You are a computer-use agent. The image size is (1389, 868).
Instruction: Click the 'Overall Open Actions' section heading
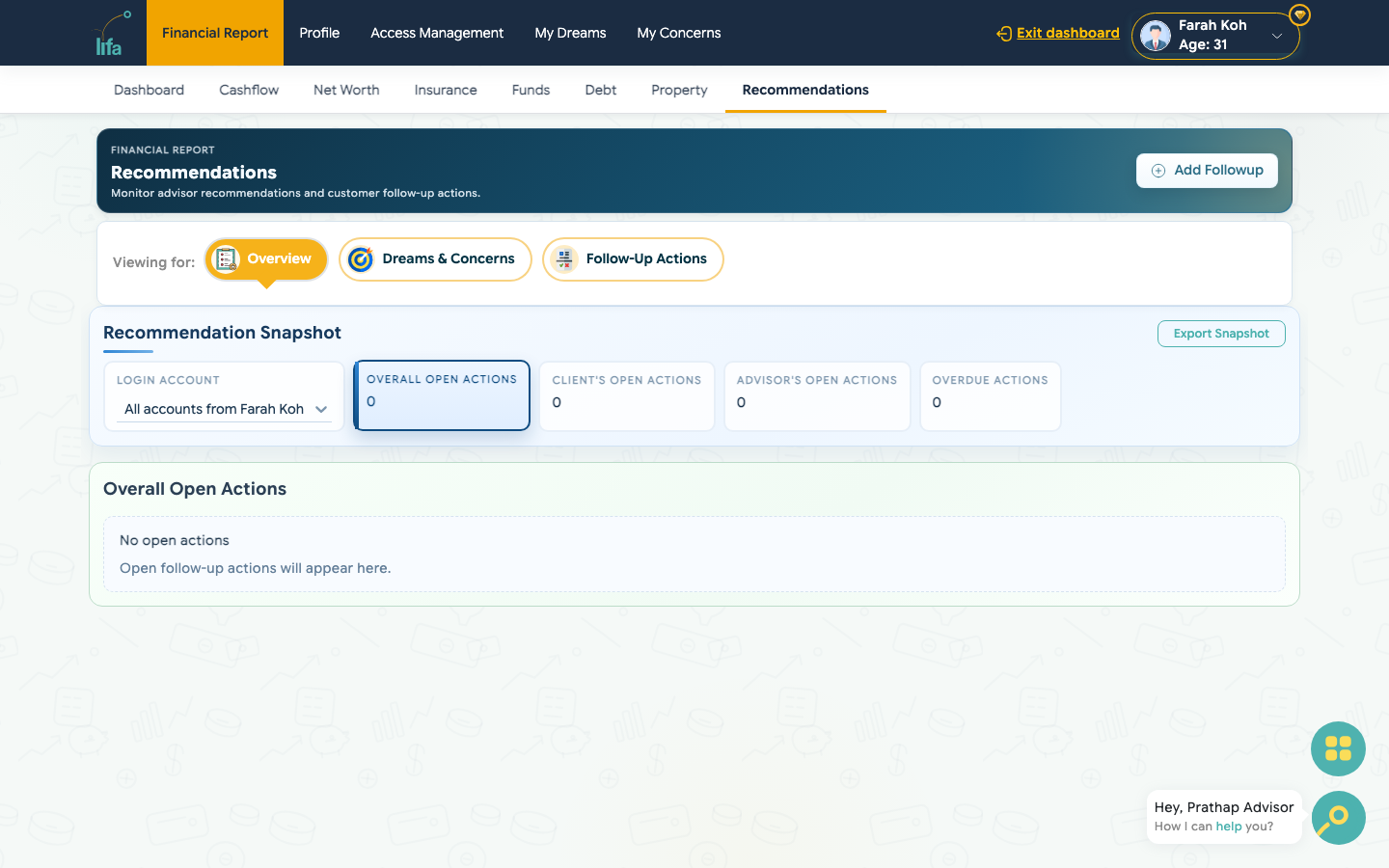click(195, 489)
